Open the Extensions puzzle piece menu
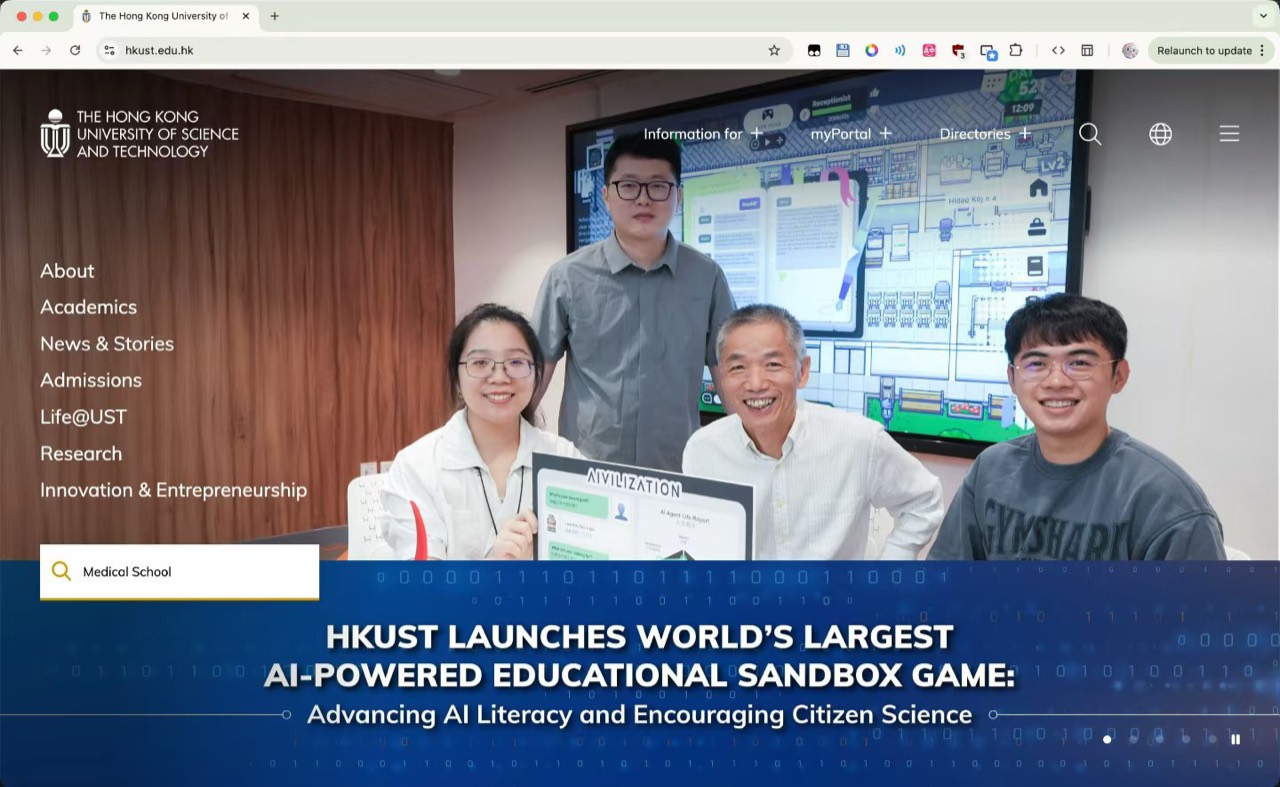 1016,50
